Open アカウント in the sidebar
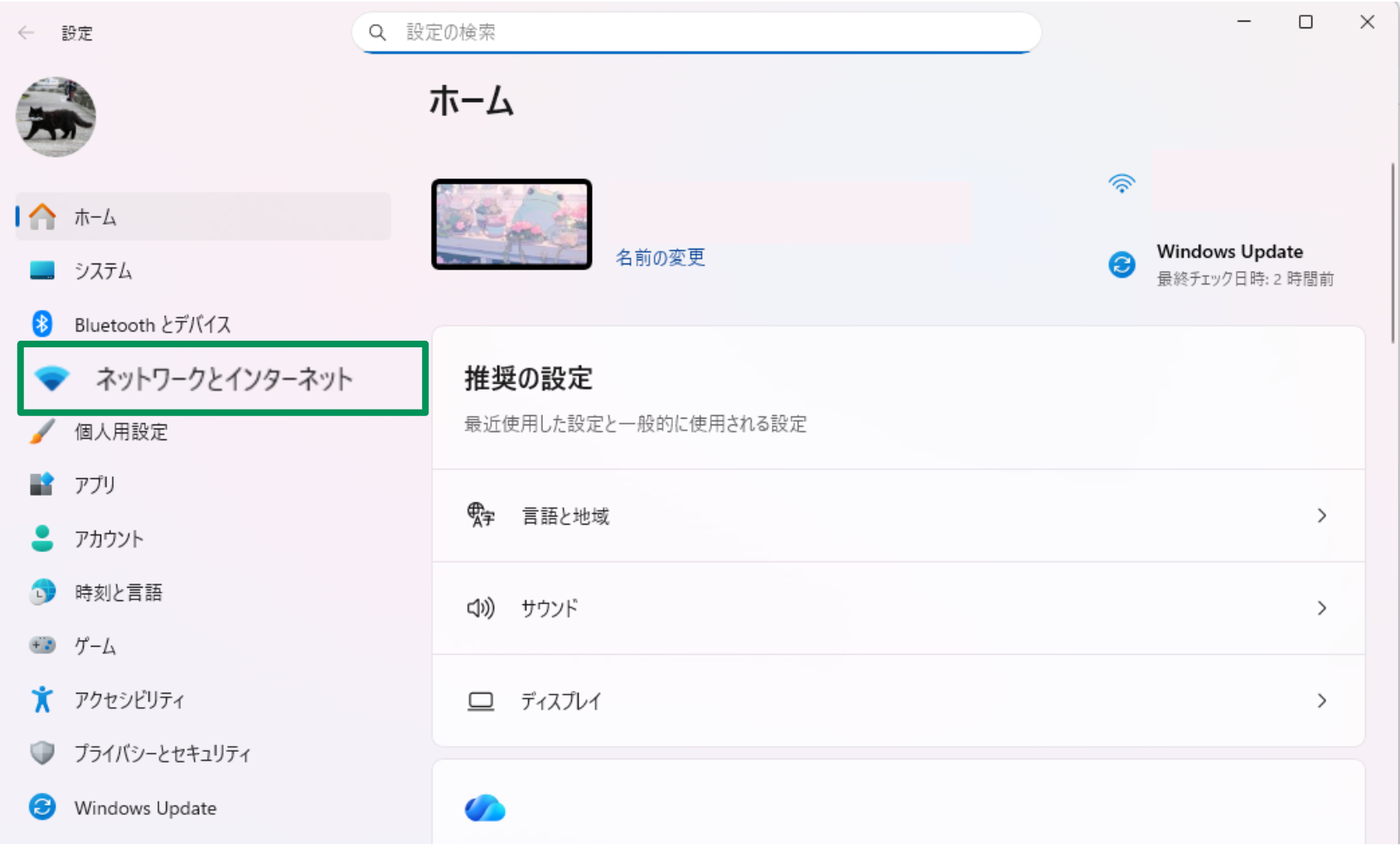The width and height of the screenshot is (1400, 848). 109,539
